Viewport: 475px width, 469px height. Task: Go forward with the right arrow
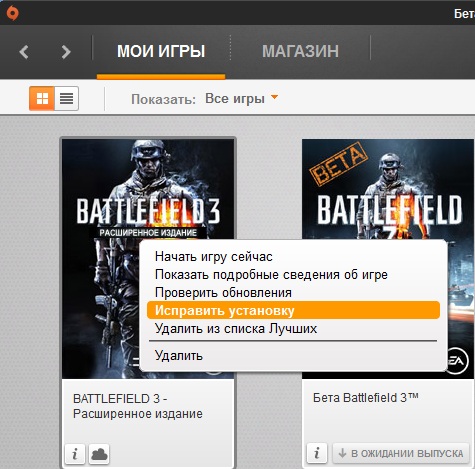click(x=66, y=52)
